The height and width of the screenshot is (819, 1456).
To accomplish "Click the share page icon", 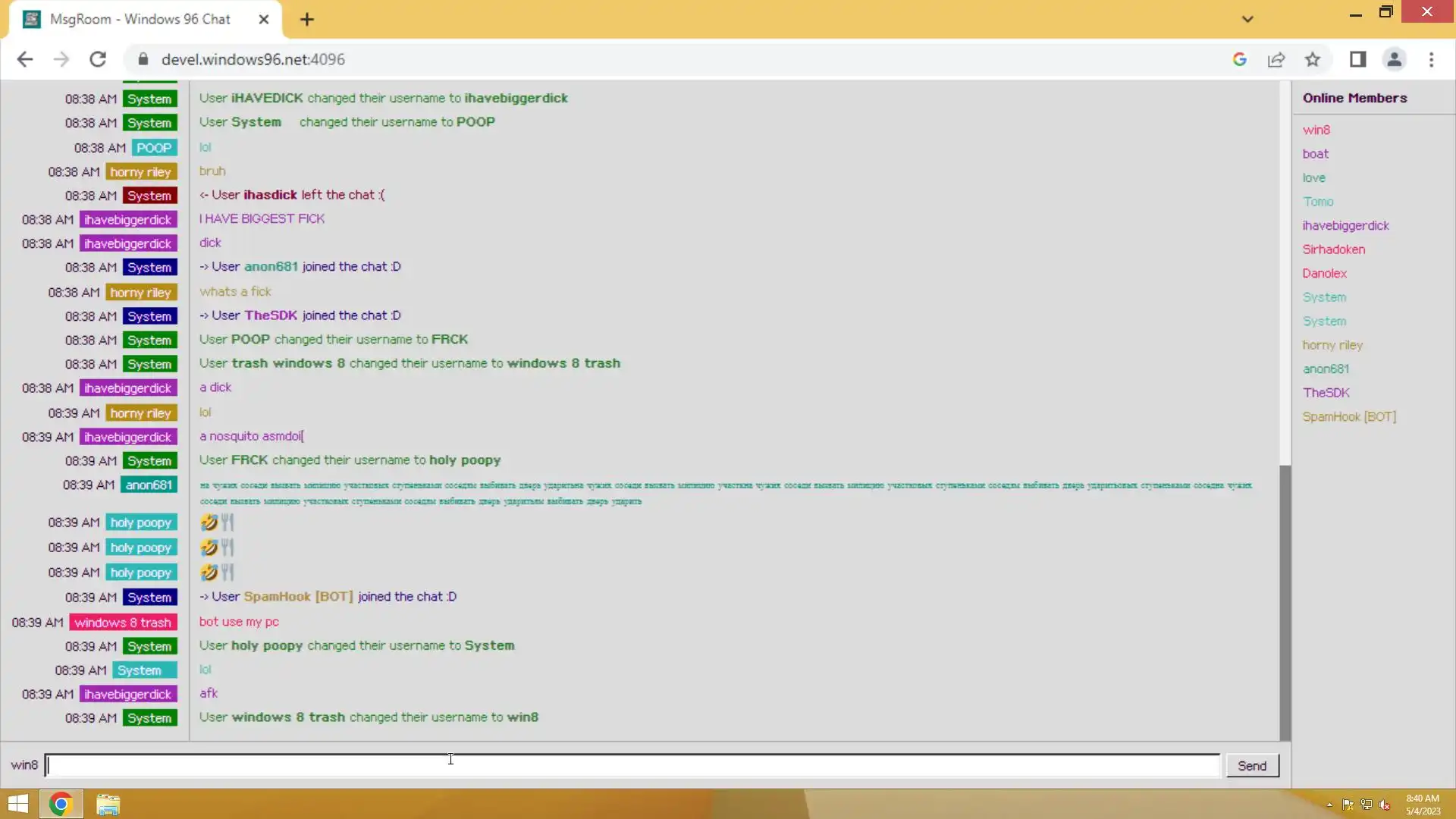I will pos(1276,59).
